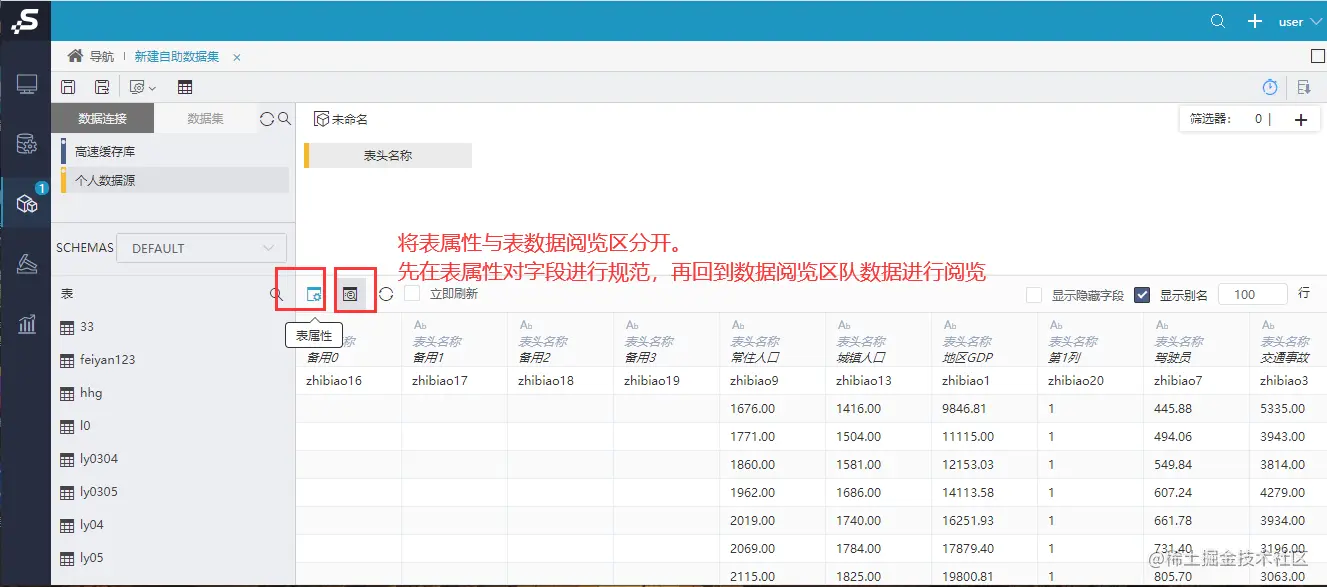Click the export icon at the top right corner
Viewport: 1327px width, 587px height.
(x=1304, y=87)
